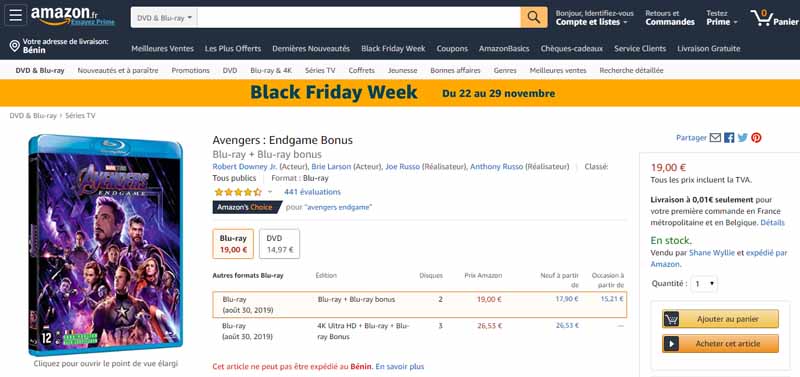Viewport: 800px width, 377px height.
Task: Select the Blu-ray 19,00 € format option
Action: tap(233, 244)
